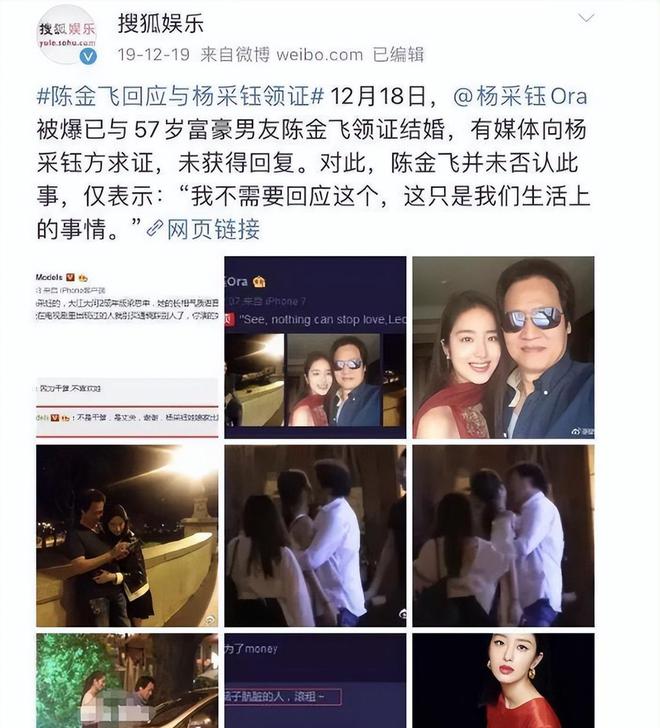Open the 搜狐娱乐 profile avatar
This screenshot has height=728, width=660.
coord(66,35)
